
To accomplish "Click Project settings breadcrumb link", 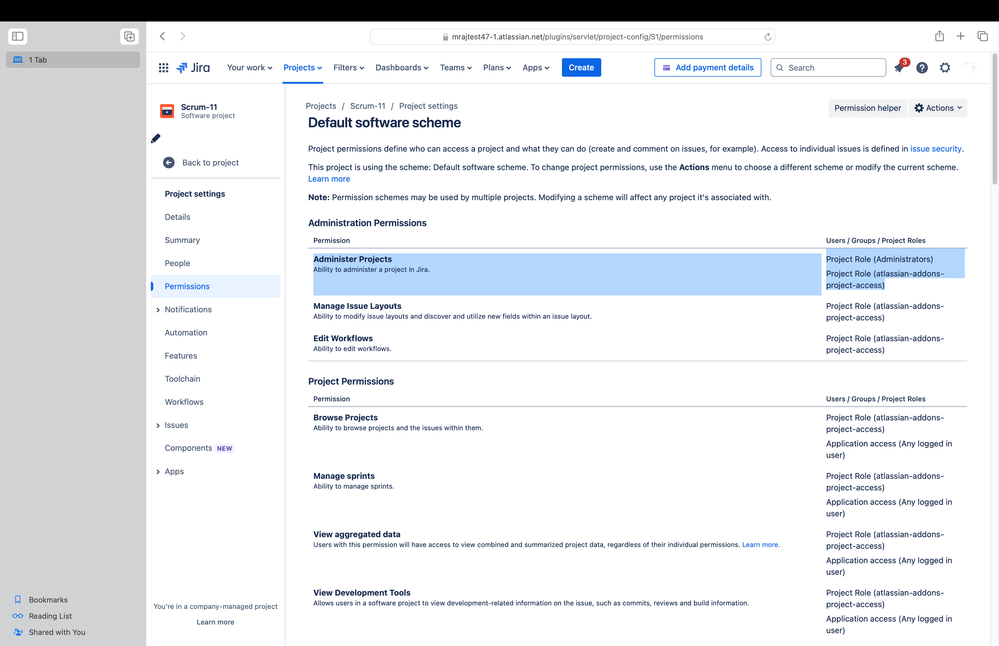I will [x=428, y=106].
